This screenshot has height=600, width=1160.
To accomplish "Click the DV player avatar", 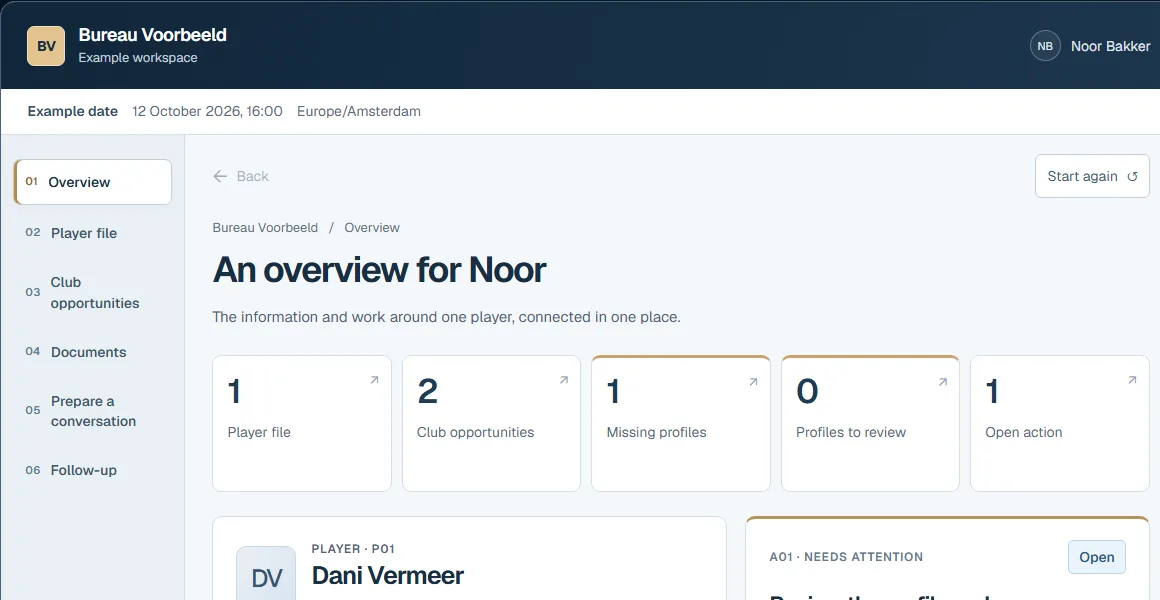I will 266,574.
